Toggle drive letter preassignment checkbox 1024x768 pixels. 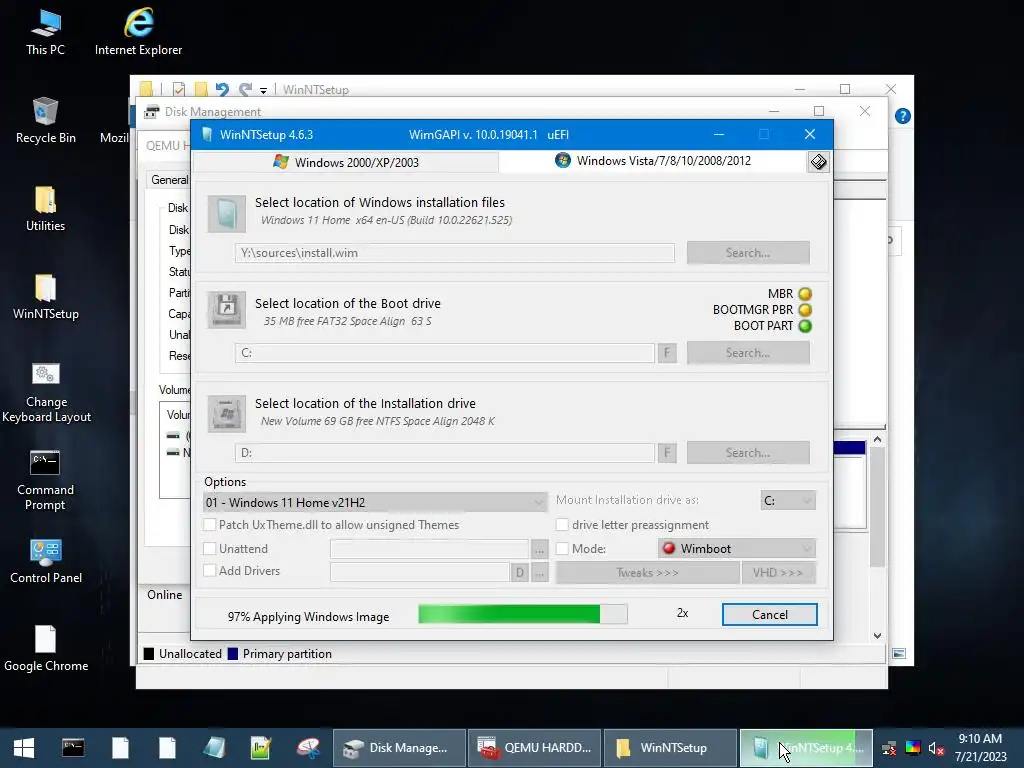[562, 524]
